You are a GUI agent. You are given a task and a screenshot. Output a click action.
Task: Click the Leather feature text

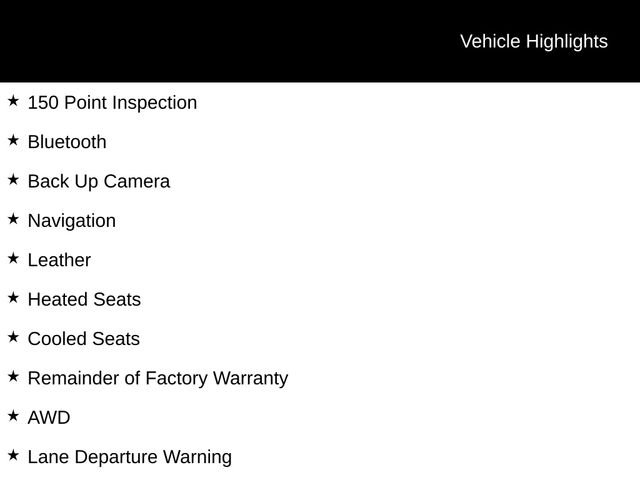pyautogui.click(x=59, y=260)
